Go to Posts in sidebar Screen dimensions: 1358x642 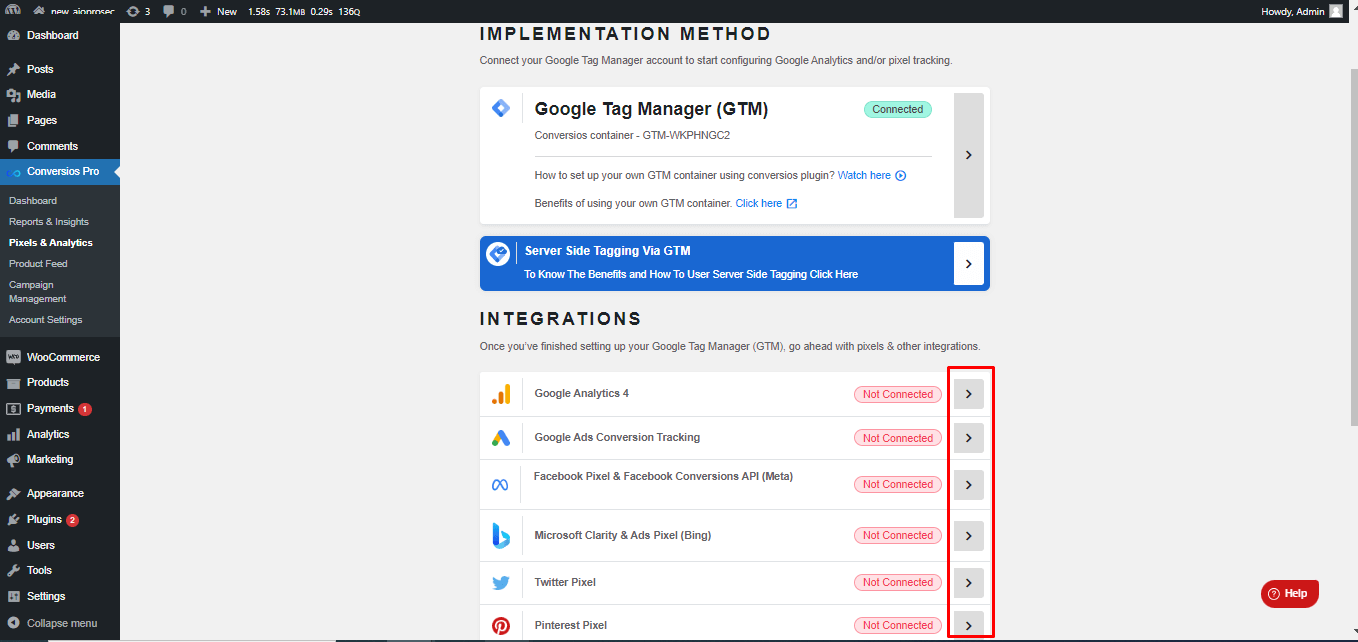pos(60,69)
